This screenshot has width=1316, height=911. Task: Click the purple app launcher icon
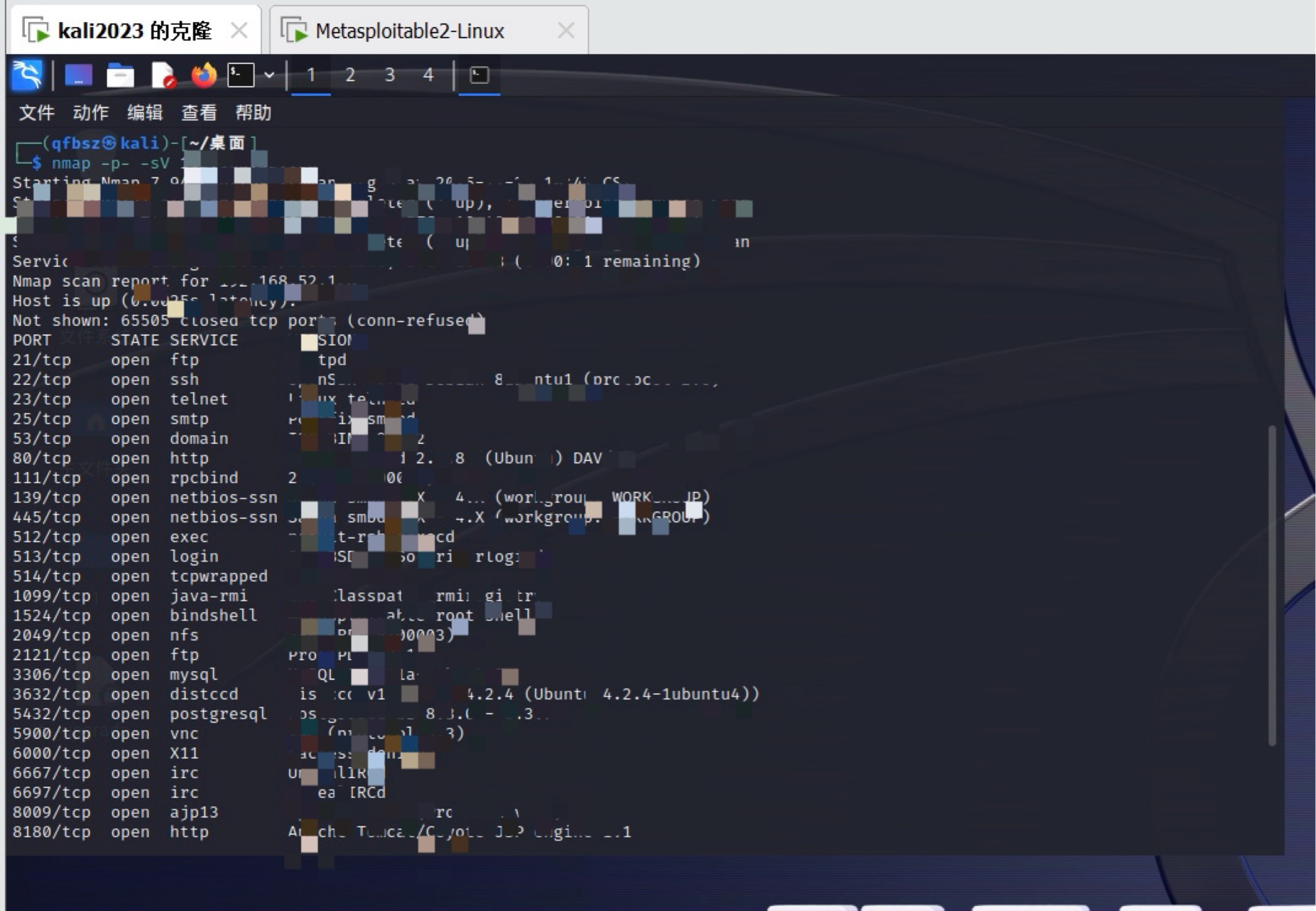pos(78,75)
